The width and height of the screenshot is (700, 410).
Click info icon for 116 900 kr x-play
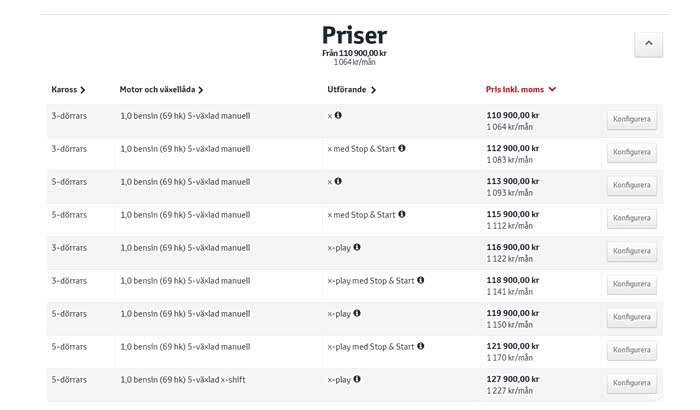point(357,247)
